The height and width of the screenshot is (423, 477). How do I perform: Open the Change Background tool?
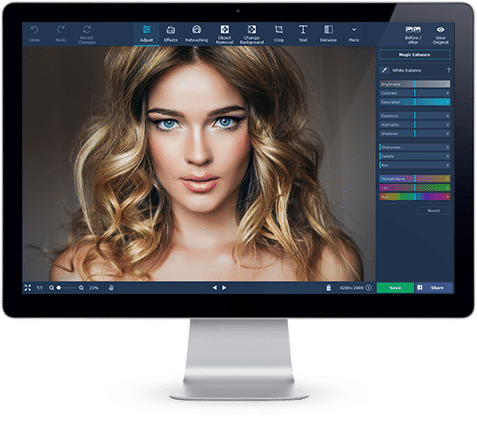tap(252, 34)
